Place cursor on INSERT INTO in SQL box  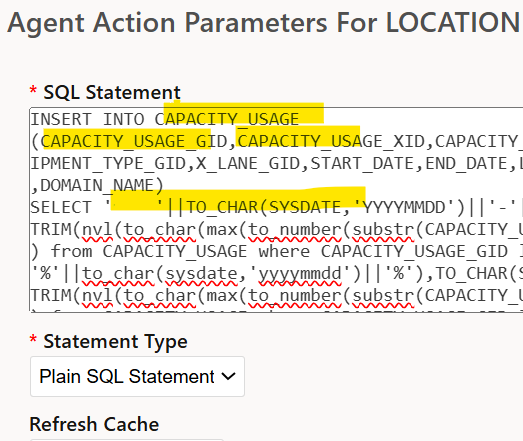[x=87, y=119]
